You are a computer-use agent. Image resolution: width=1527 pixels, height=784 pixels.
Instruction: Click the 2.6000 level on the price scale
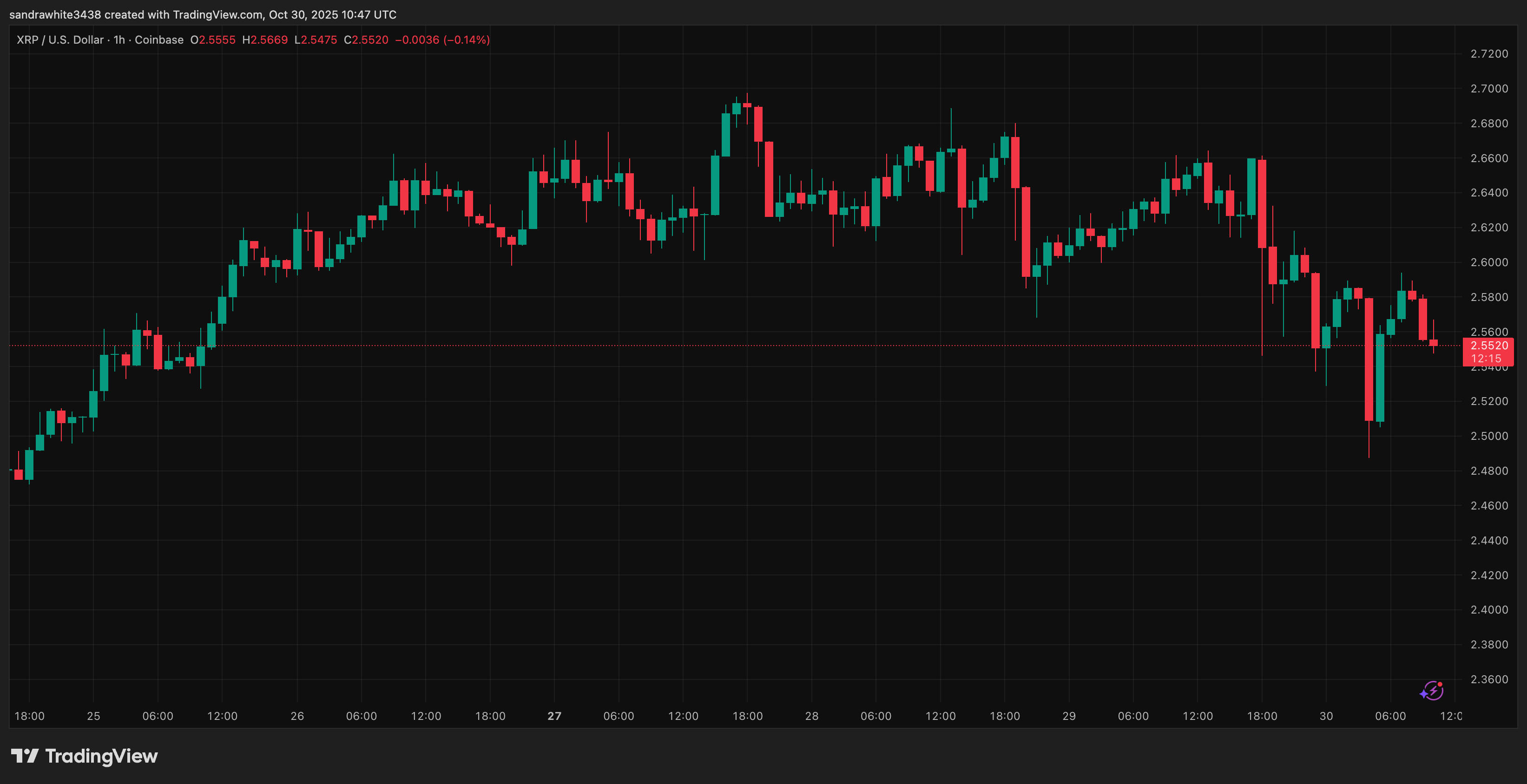1490,262
